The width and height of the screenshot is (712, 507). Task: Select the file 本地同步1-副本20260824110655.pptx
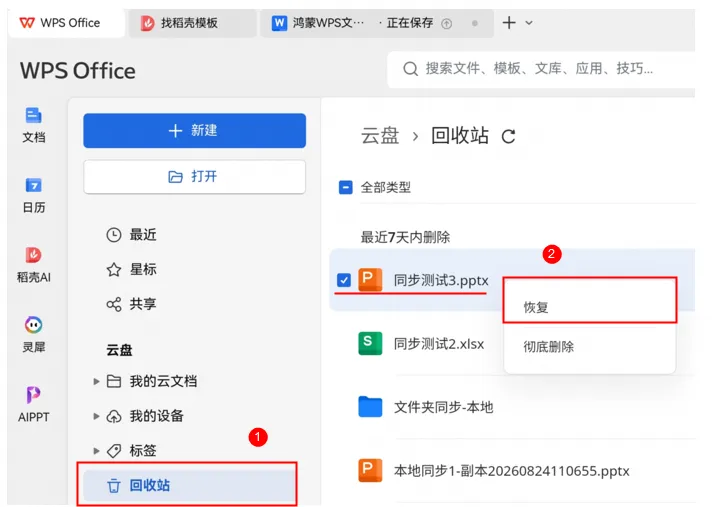tap(511, 471)
